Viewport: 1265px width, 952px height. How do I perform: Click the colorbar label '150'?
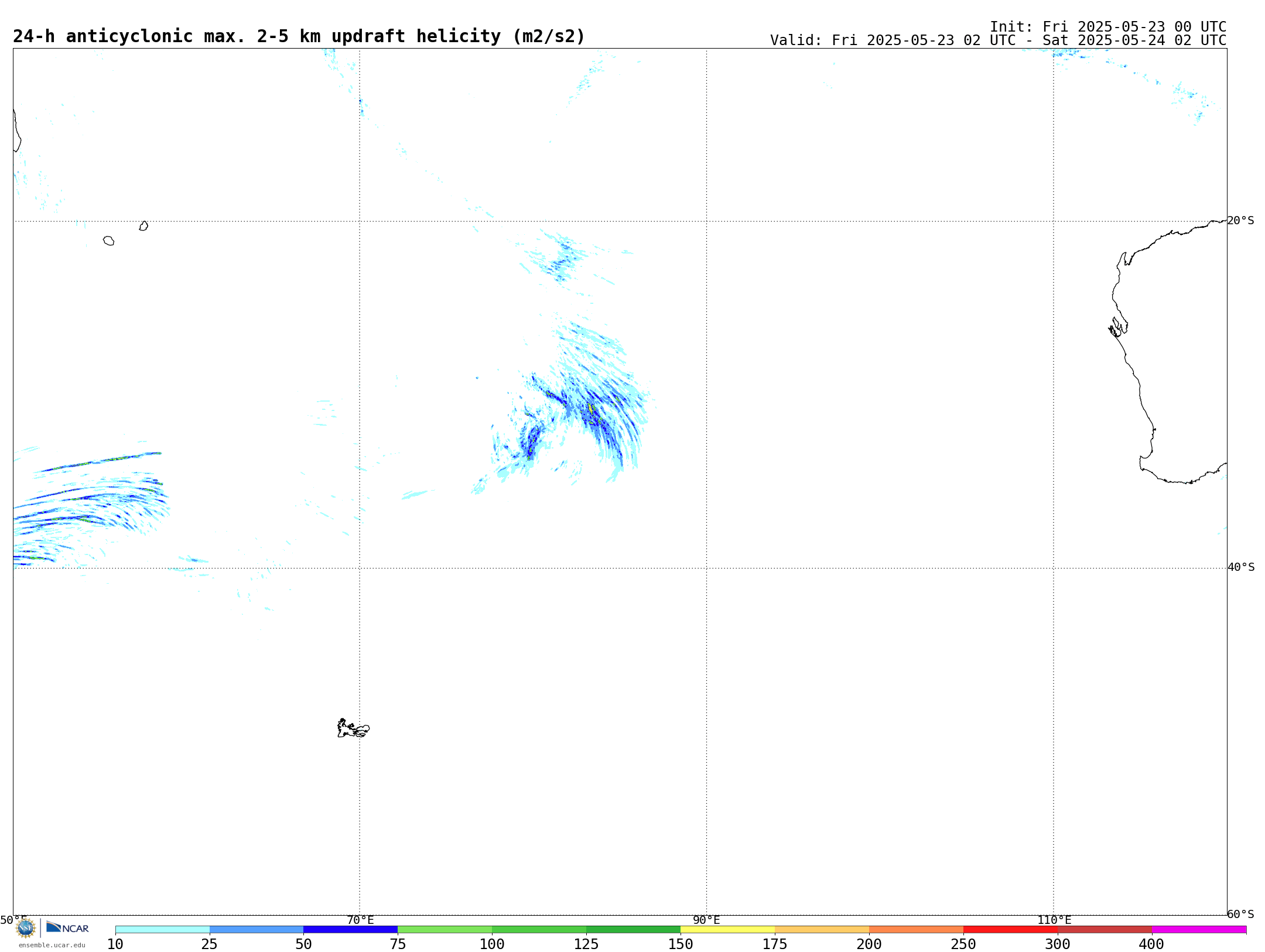tap(681, 944)
